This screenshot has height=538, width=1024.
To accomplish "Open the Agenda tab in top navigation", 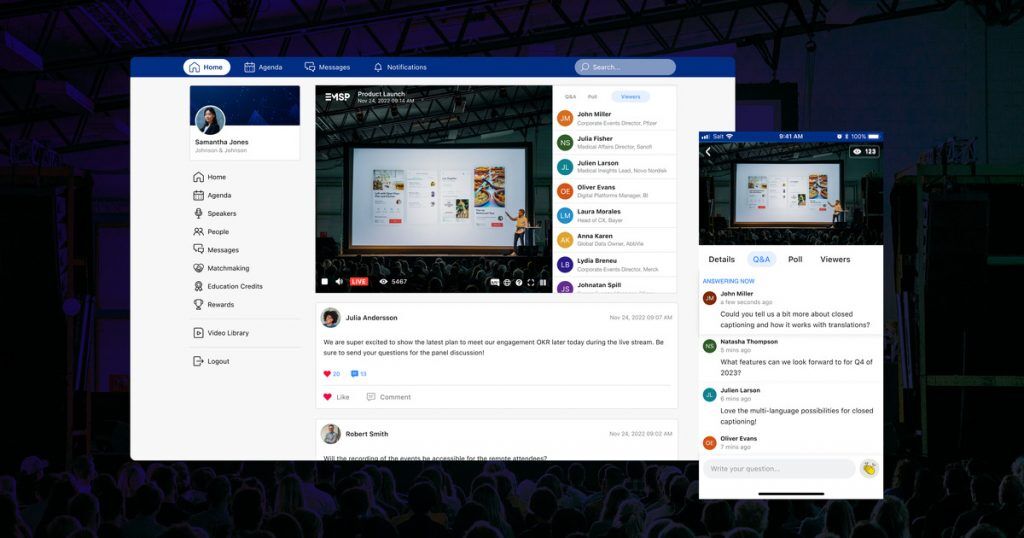I will pyautogui.click(x=263, y=67).
